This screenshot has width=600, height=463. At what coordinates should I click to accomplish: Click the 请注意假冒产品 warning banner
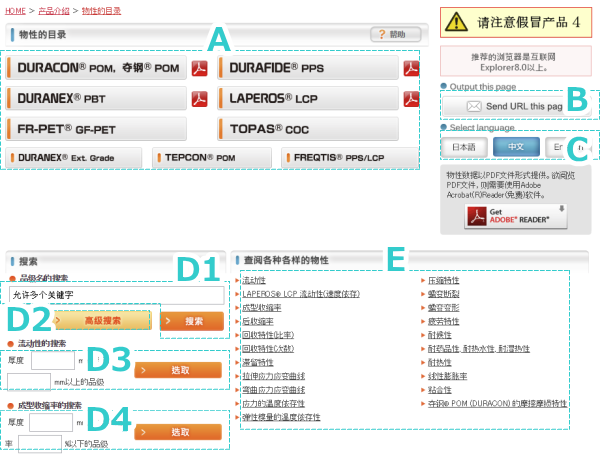click(x=516, y=22)
